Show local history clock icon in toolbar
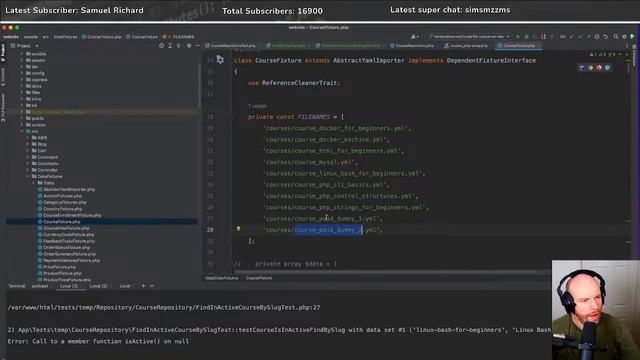The image size is (640, 360). point(597,37)
